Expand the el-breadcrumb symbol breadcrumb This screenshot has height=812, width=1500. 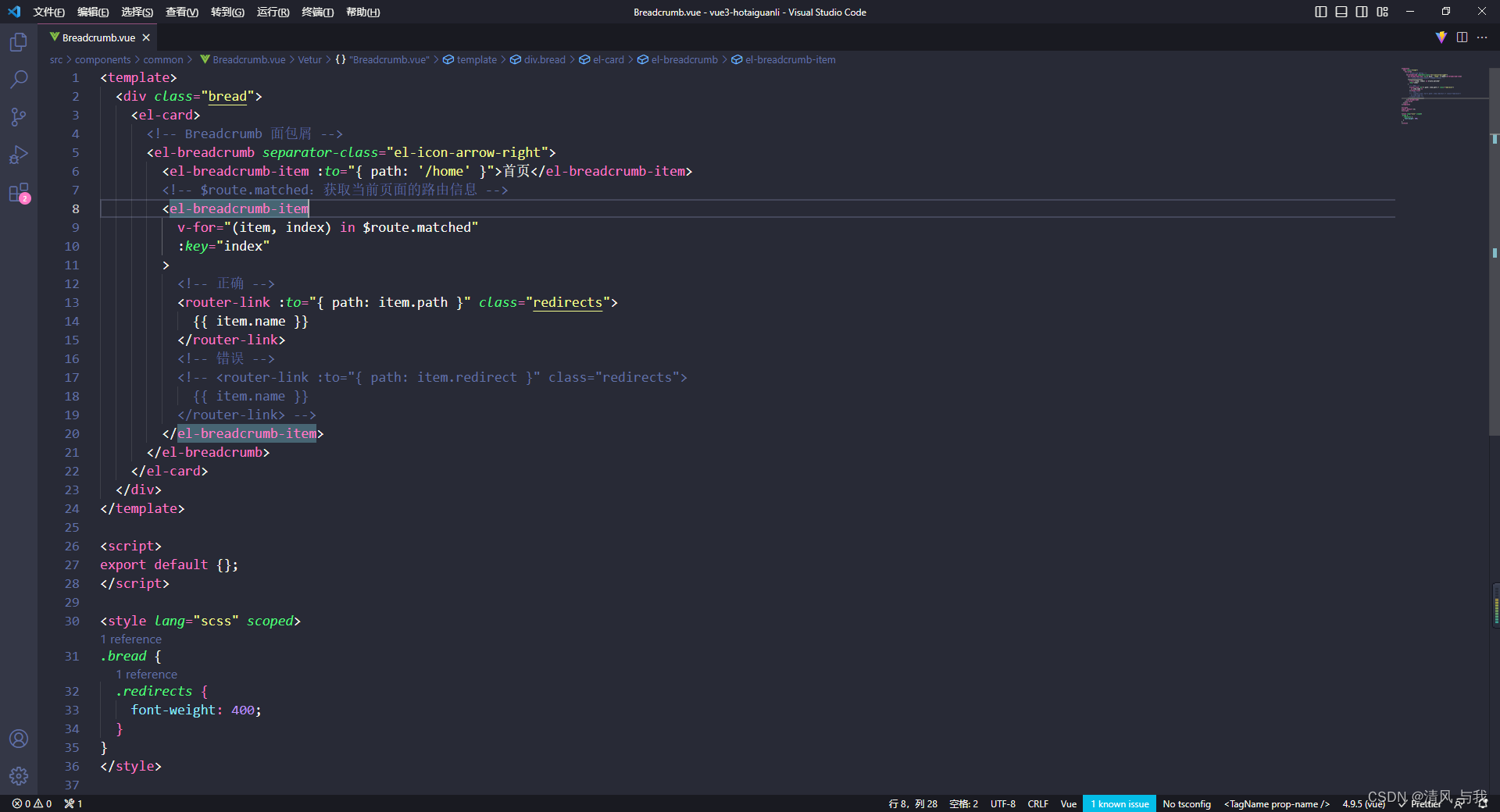click(677, 59)
